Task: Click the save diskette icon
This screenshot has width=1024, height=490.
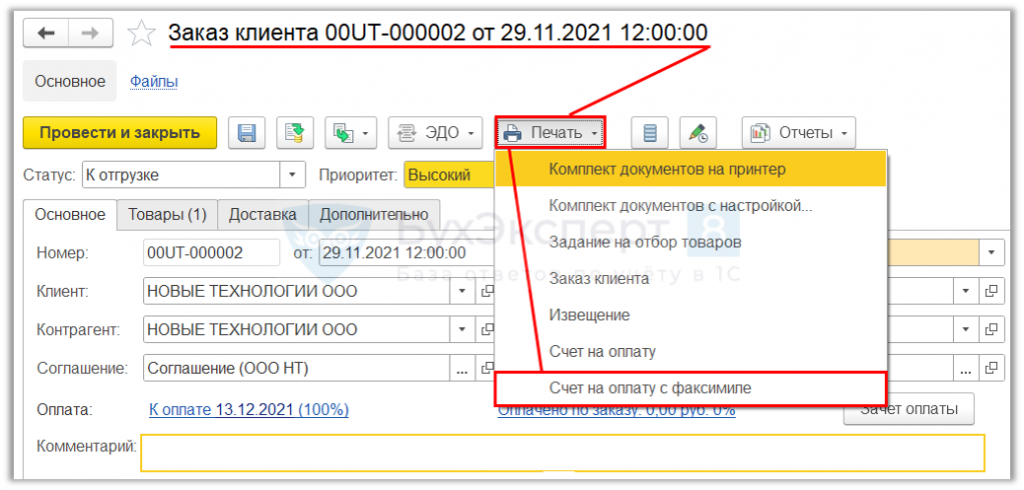Action: point(246,133)
